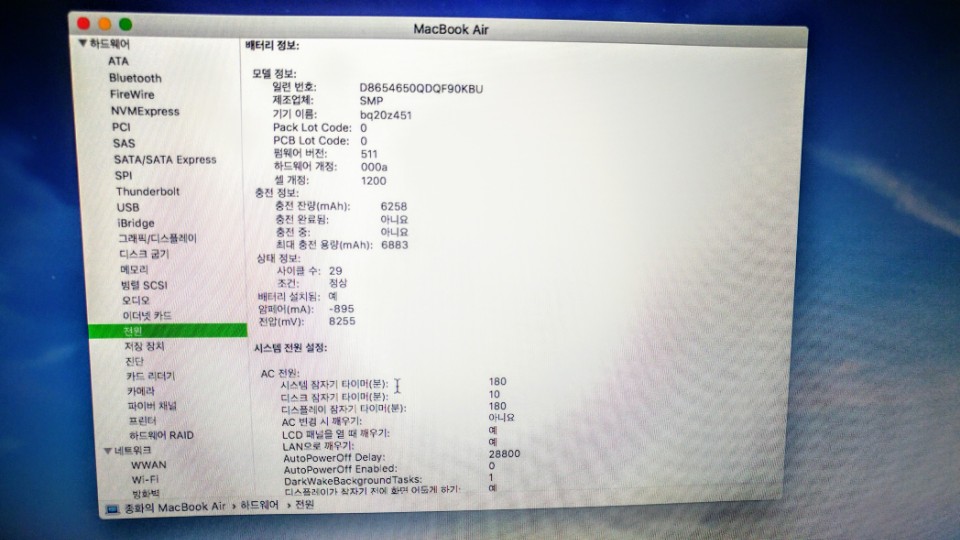Click the green zoom window button
Image resolution: width=960 pixels, height=540 pixels.
[x=125, y=23]
